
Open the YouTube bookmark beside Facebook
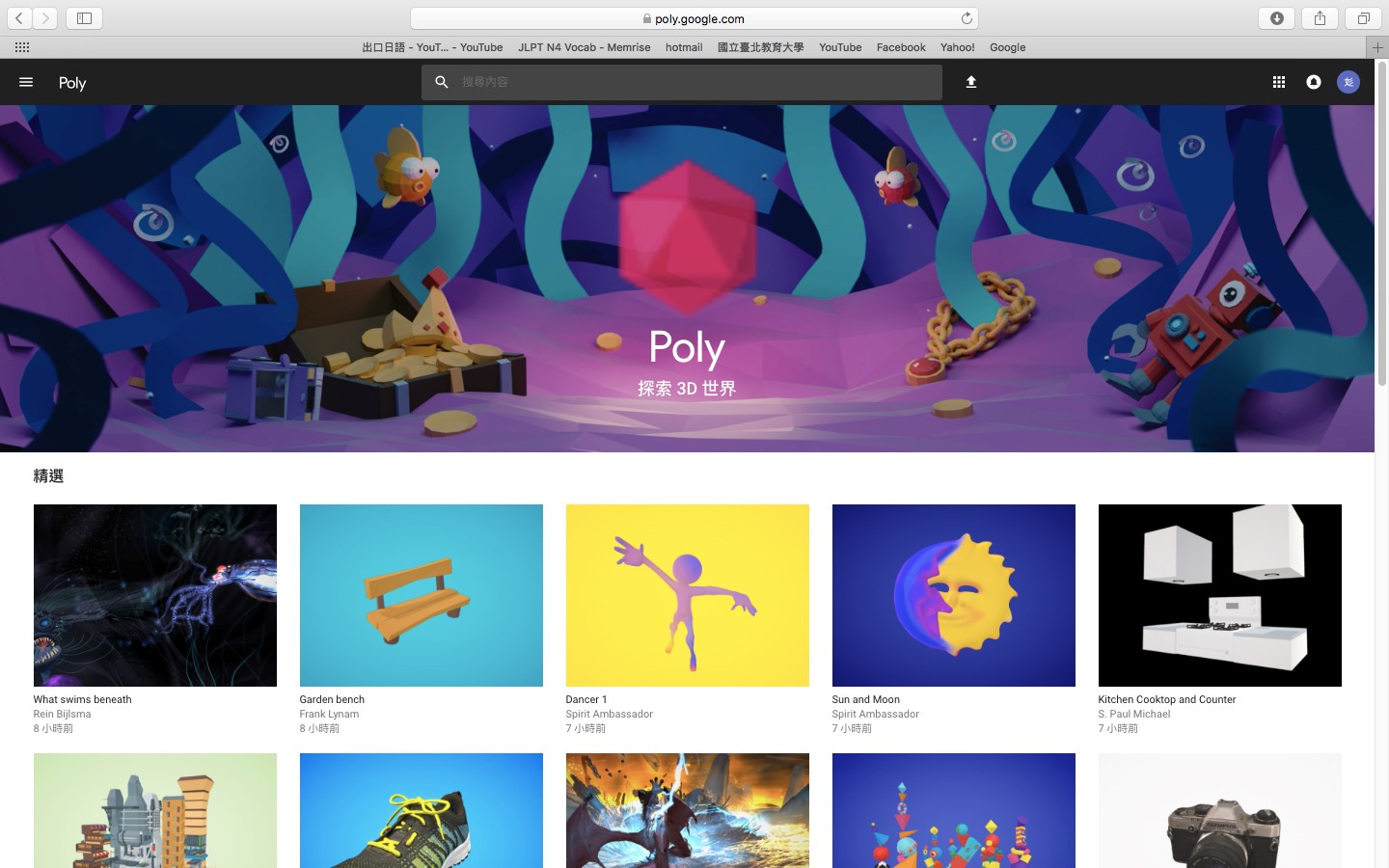[x=840, y=47]
